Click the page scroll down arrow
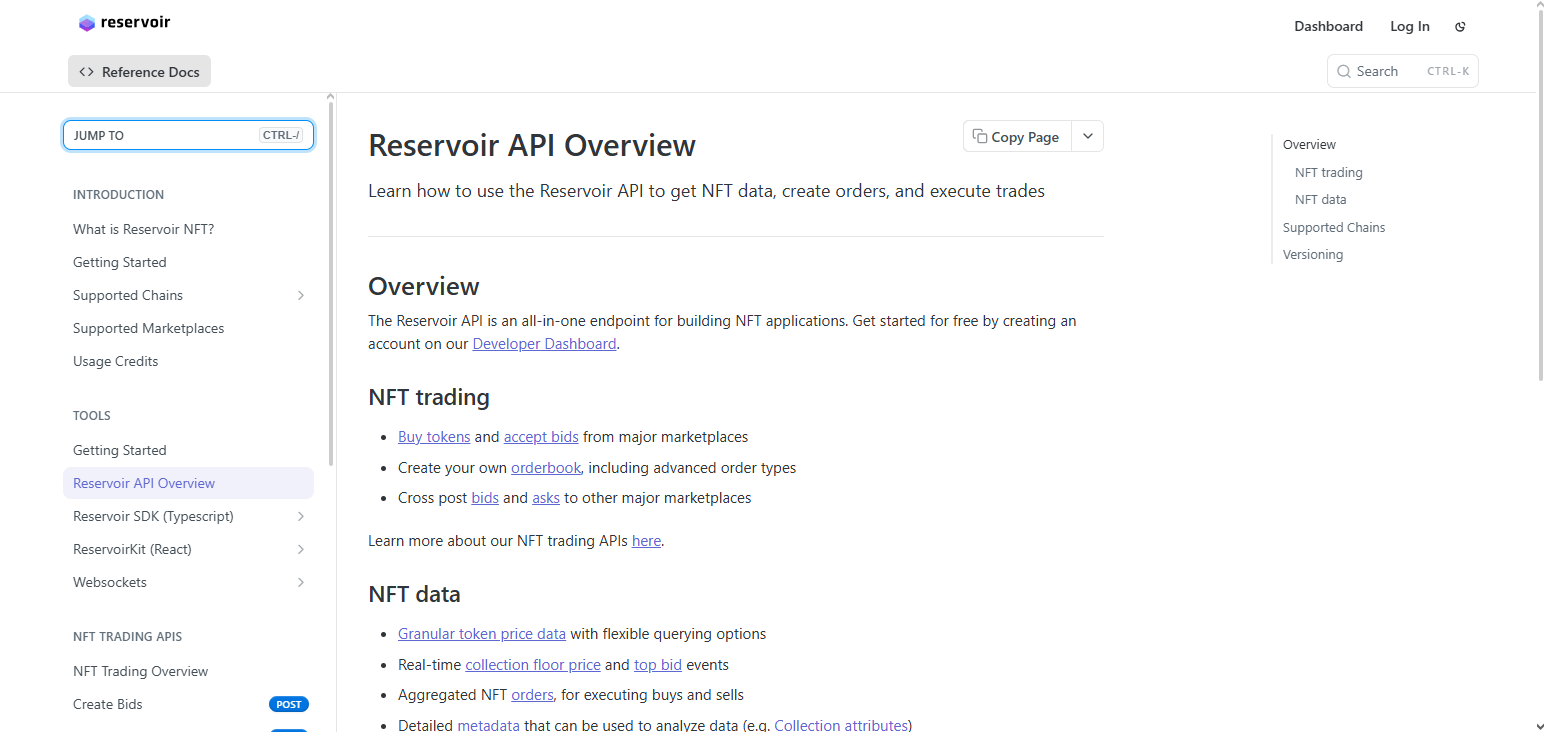Screen dimensions: 1546x732 1539,726
